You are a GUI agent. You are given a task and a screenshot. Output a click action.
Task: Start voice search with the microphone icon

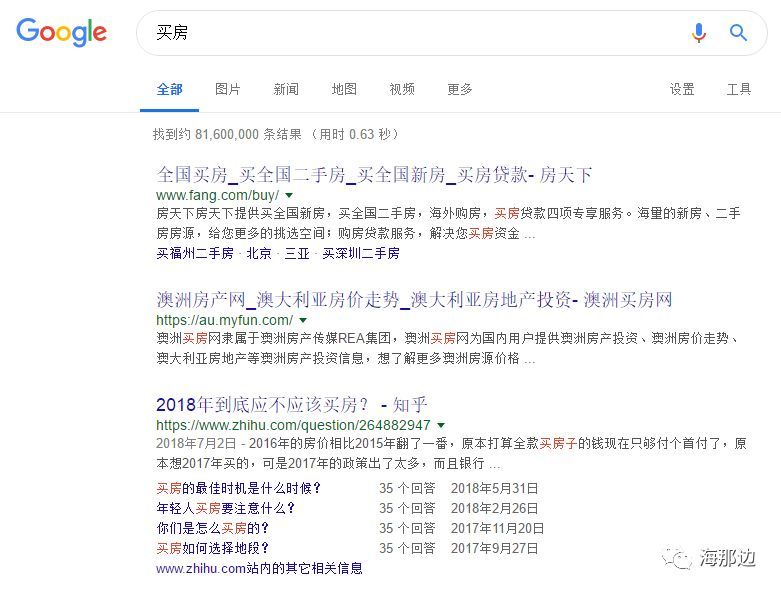pos(699,33)
